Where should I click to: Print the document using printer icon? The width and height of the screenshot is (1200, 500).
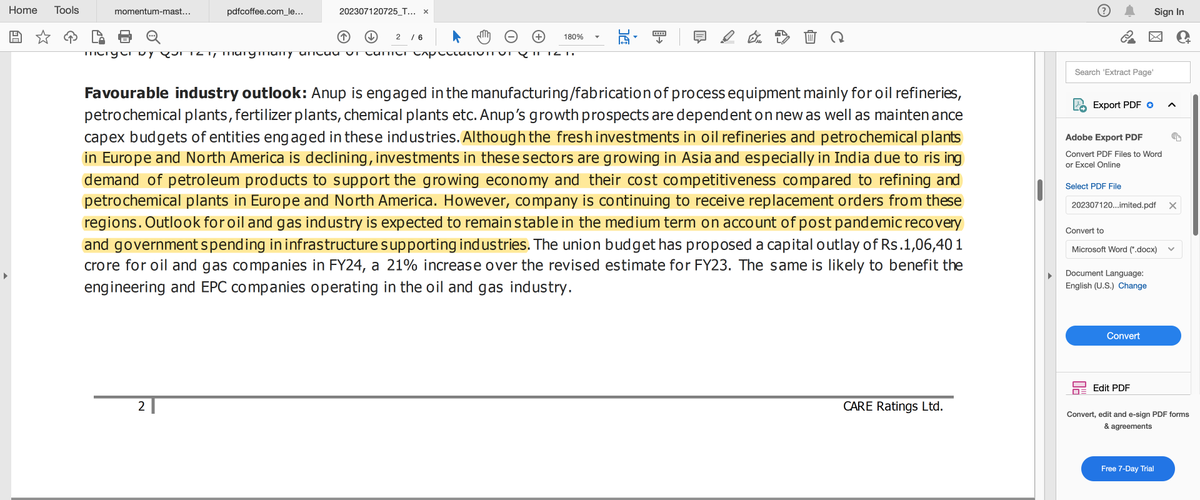(x=125, y=37)
